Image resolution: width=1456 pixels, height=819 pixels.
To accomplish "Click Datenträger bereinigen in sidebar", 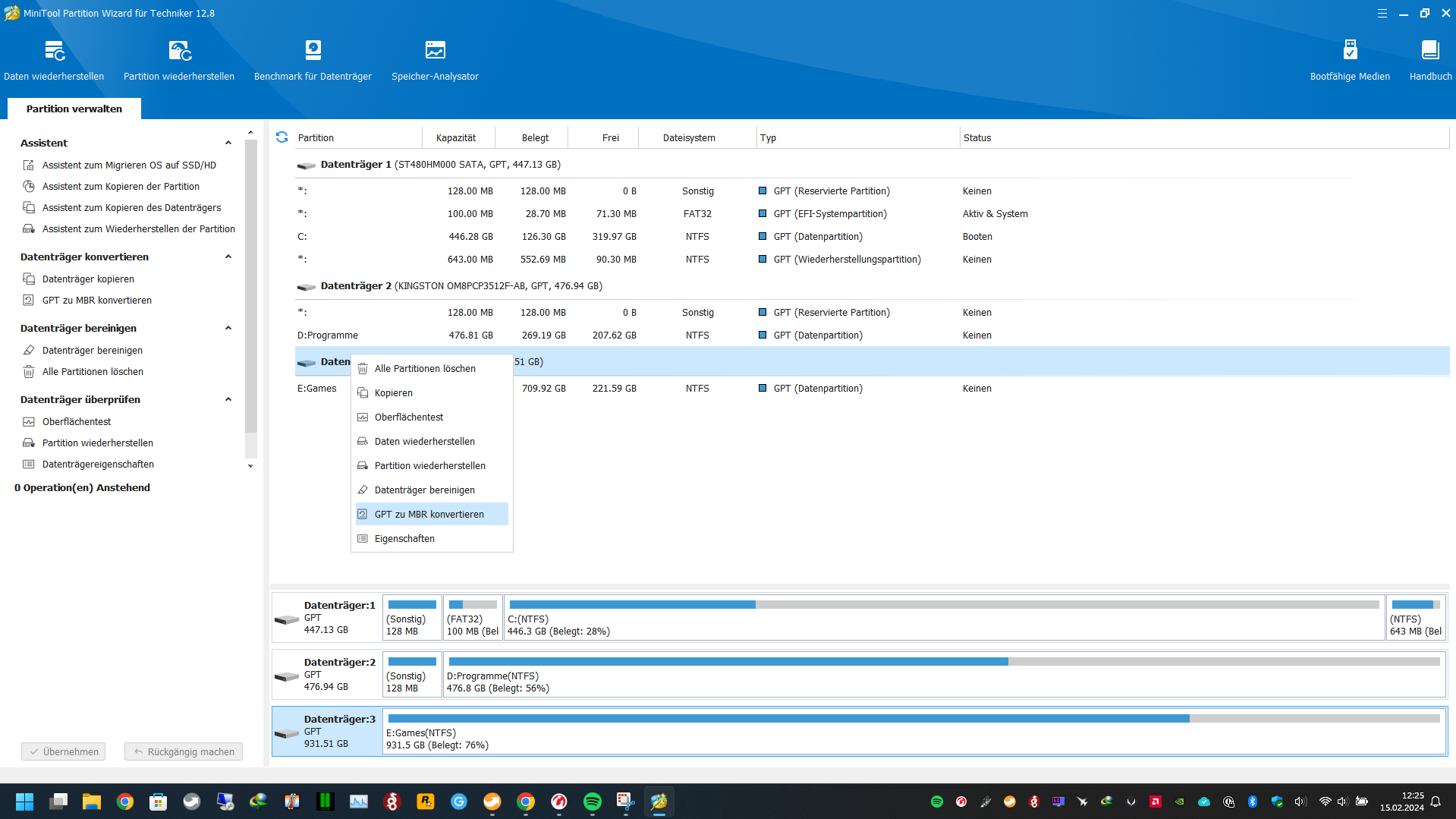I will (x=92, y=351).
